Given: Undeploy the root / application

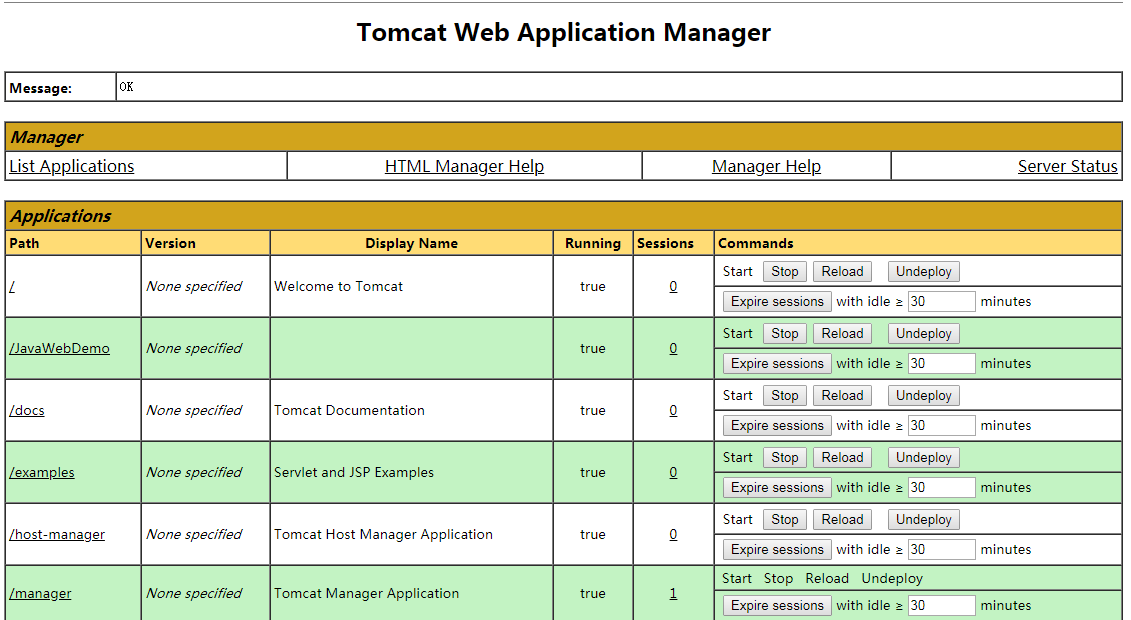Looking at the screenshot, I should [924, 272].
